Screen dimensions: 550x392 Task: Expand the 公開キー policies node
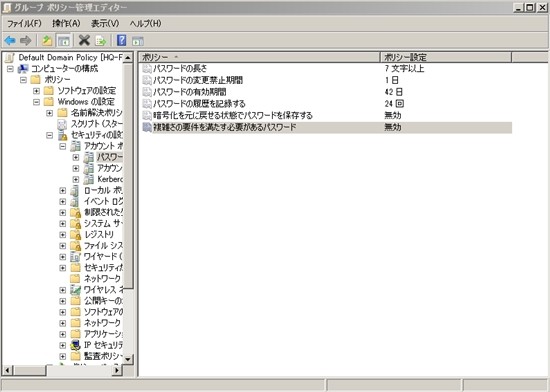coord(62,301)
